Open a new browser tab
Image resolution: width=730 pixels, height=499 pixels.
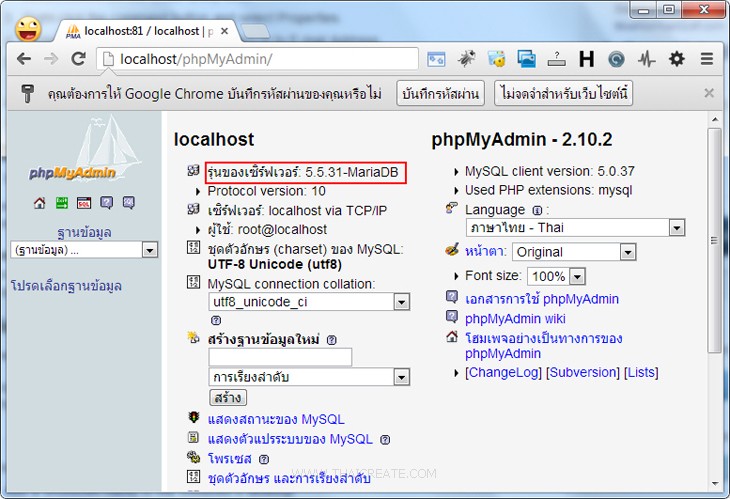pos(255,31)
